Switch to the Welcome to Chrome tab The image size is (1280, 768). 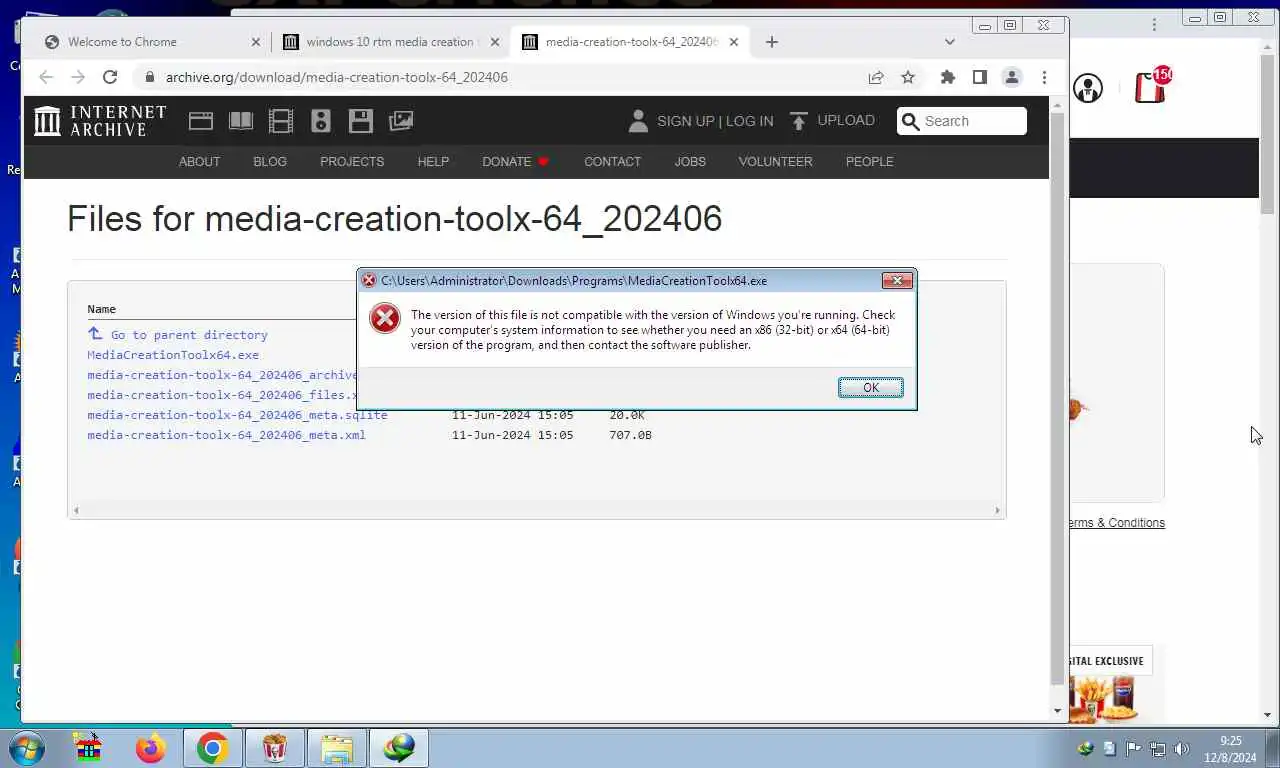[150, 42]
